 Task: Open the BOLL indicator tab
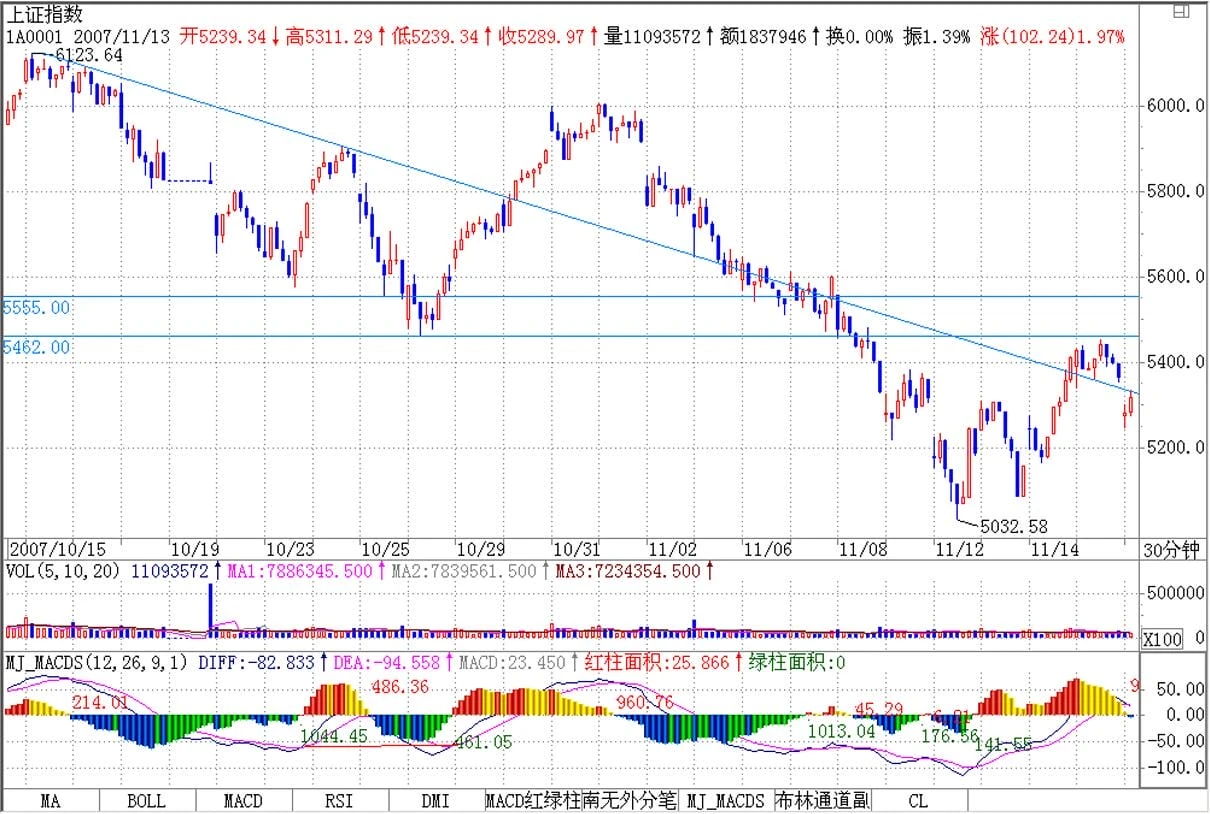pyautogui.click(x=147, y=801)
